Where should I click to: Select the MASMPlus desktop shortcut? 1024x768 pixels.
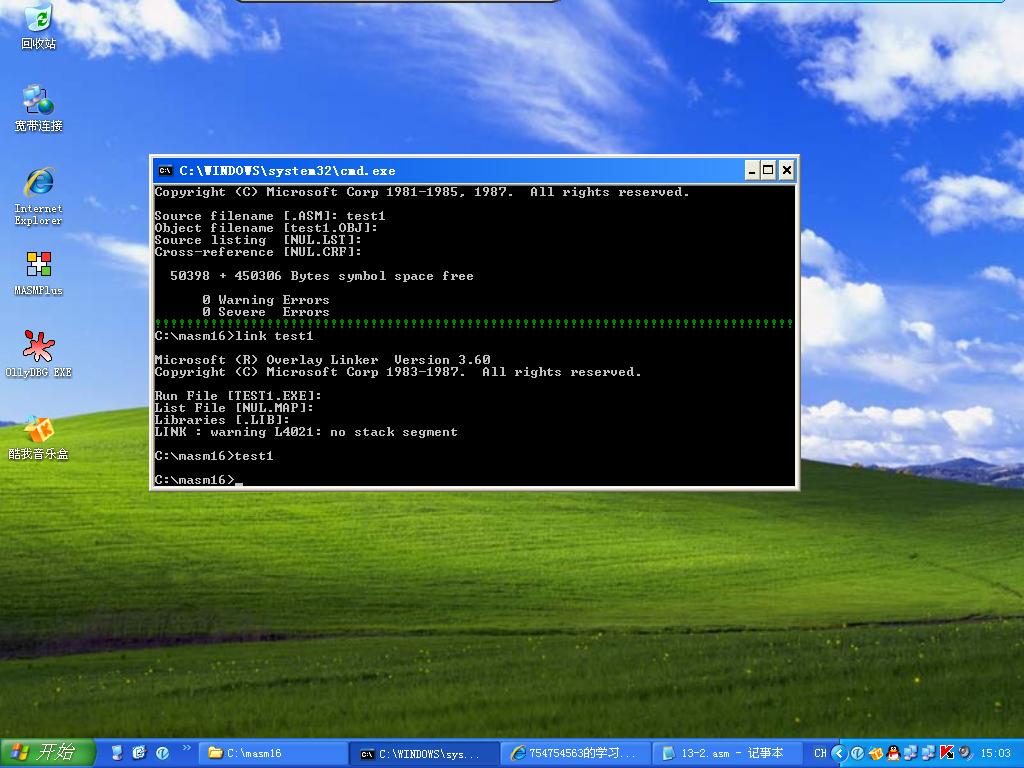38,273
